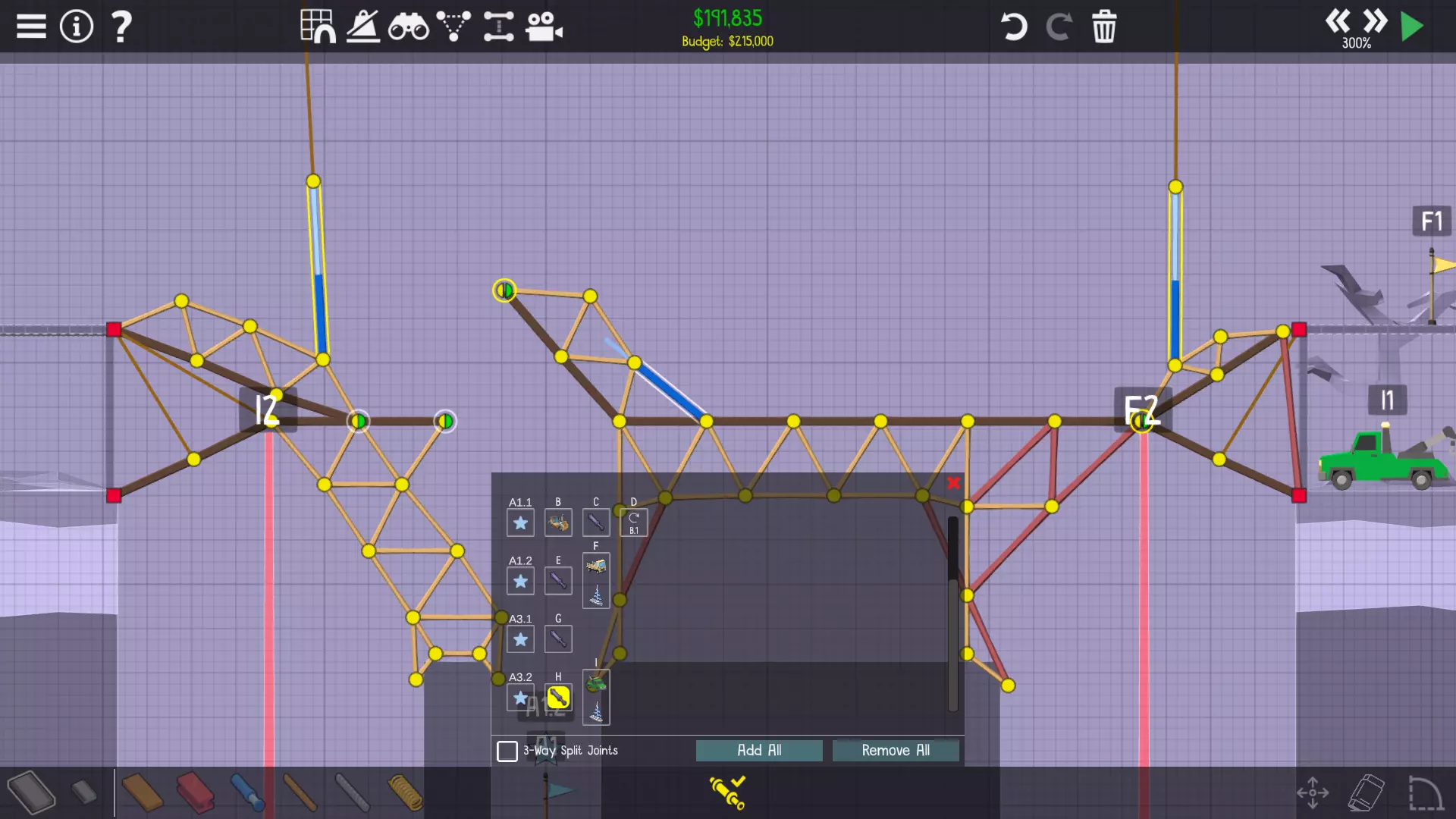
Task: Select the A1.1 star checkpoint box
Action: tap(520, 522)
